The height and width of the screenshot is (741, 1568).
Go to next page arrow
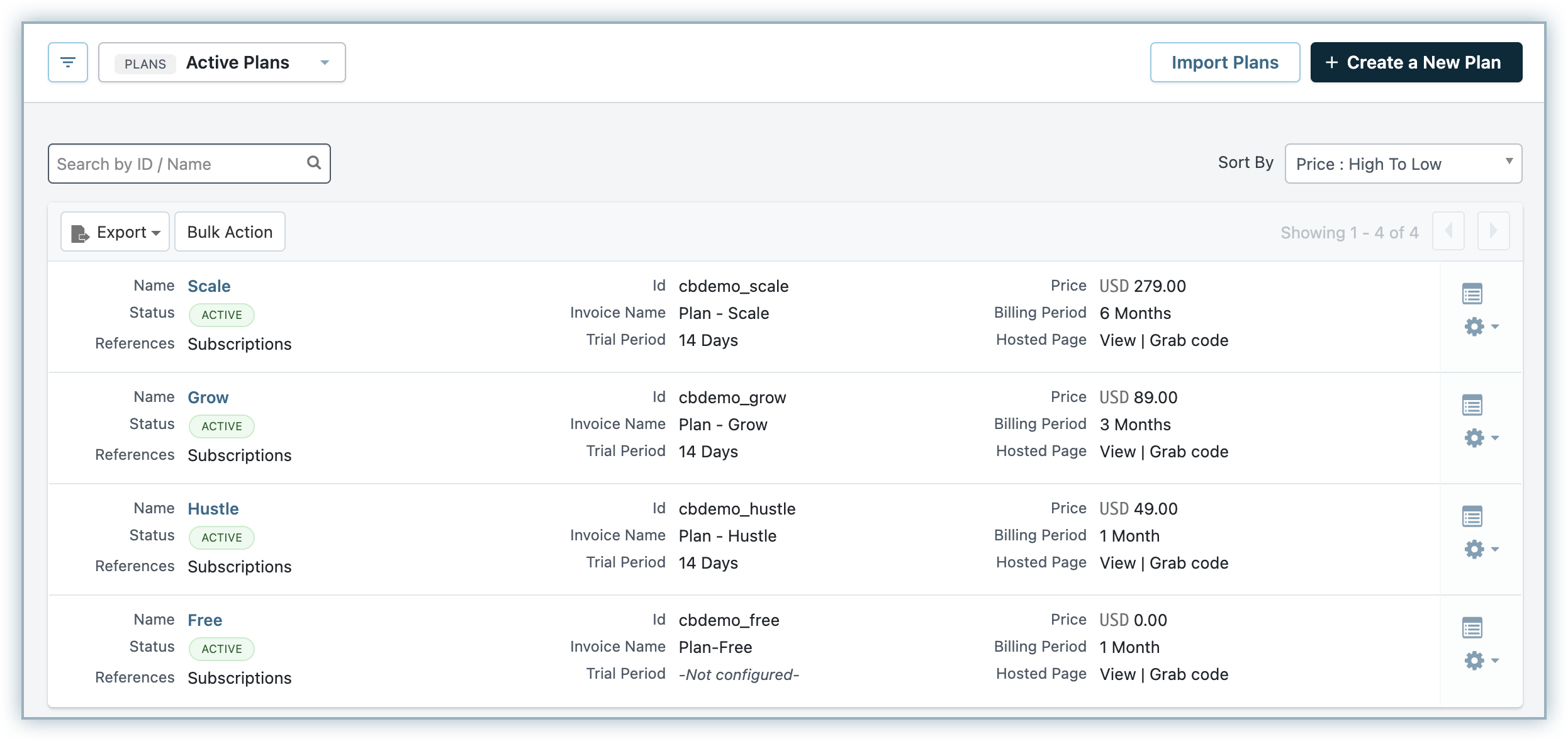click(x=1493, y=231)
